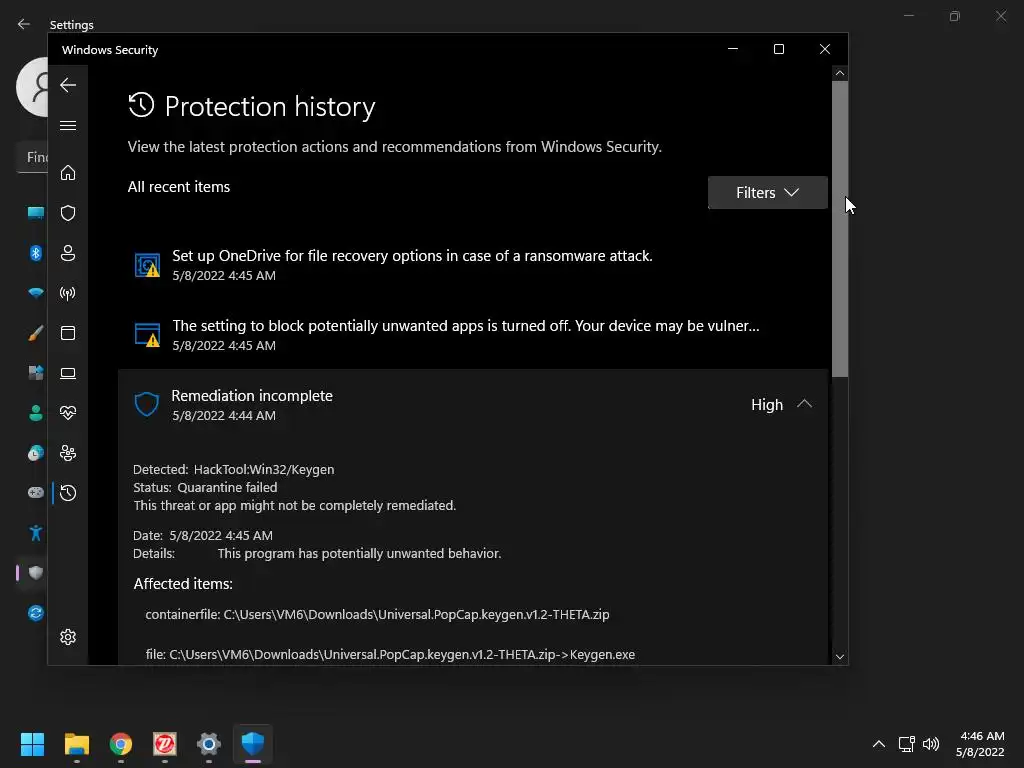Go back in the Settings window
Viewport: 1024px width, 768px height.
pyautogui.click(x=24, y=24)
